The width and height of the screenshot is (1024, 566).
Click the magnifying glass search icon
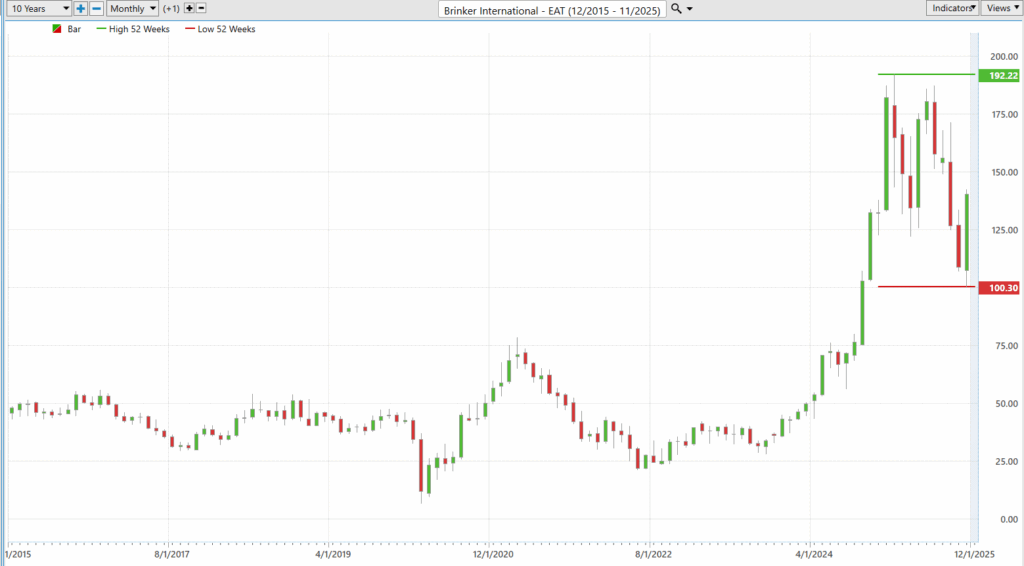coord(676,8)
